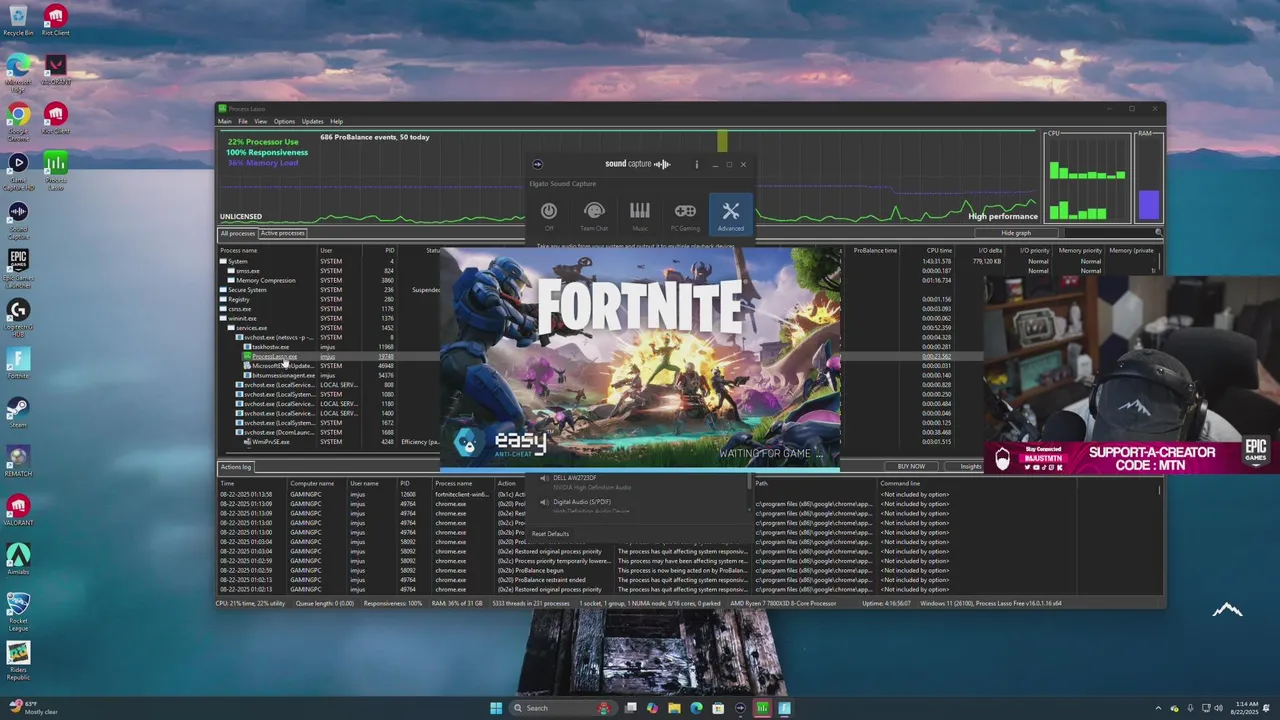Open the Help menu in Process Lasso
Screen dimensions: 1280x720
336,121
